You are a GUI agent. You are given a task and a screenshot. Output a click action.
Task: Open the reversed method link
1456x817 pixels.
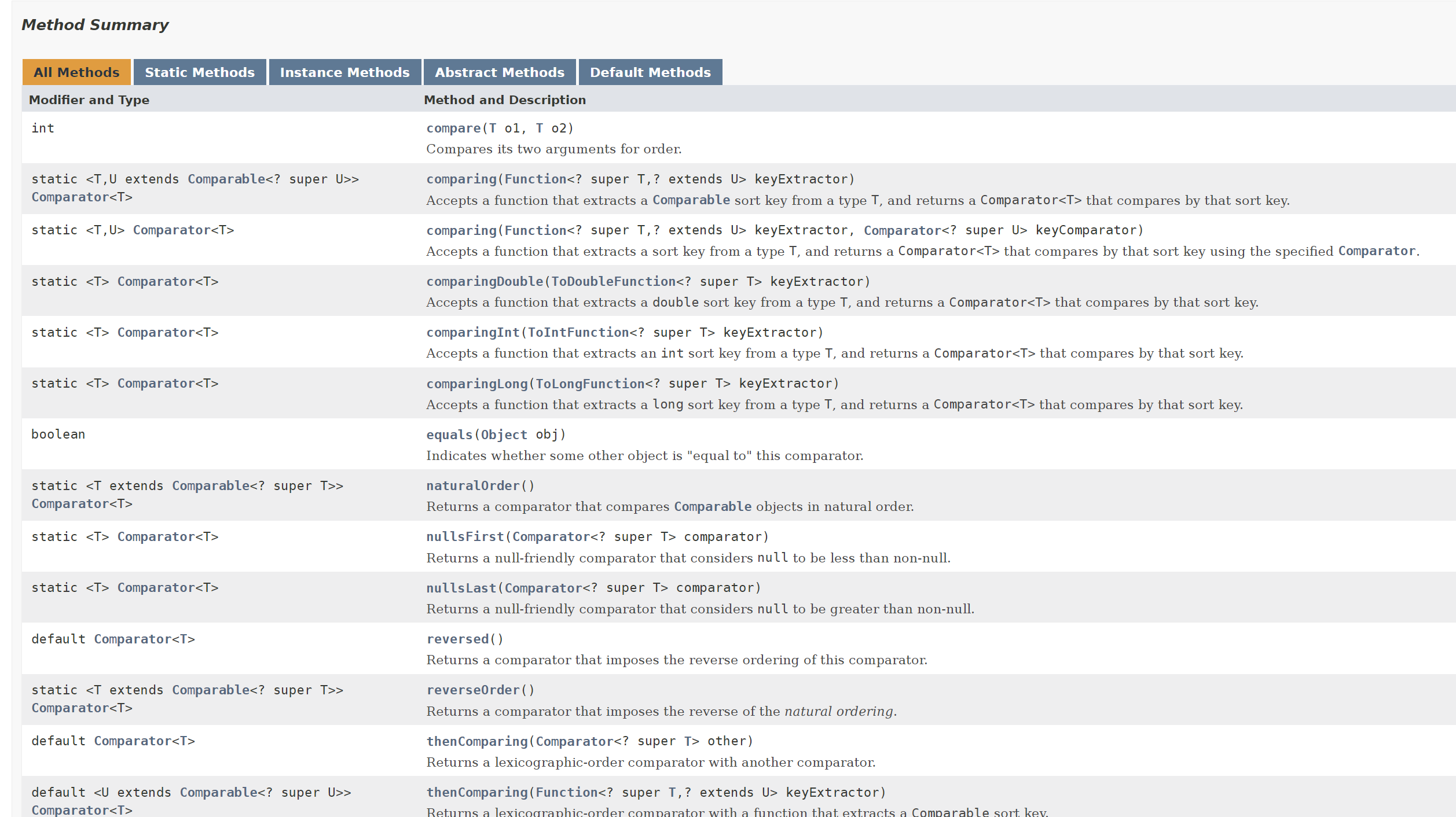457,639
